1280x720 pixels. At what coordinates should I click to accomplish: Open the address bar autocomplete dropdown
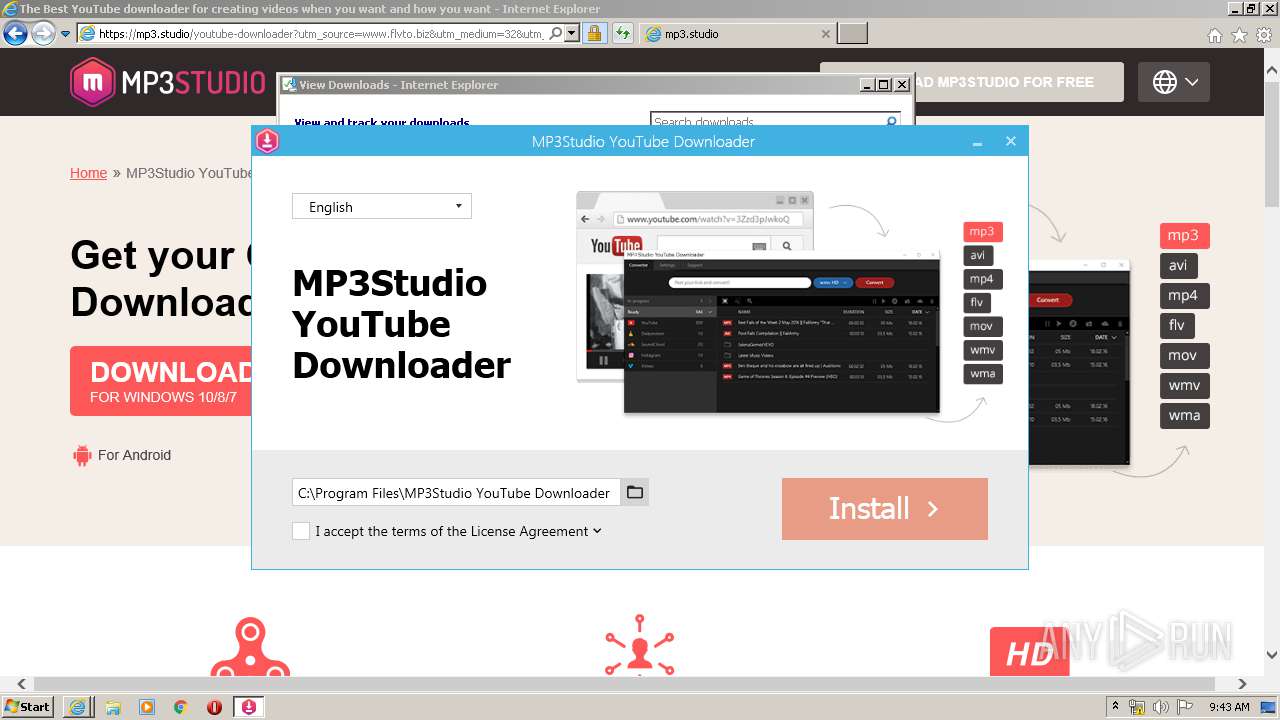click(572, 34)
